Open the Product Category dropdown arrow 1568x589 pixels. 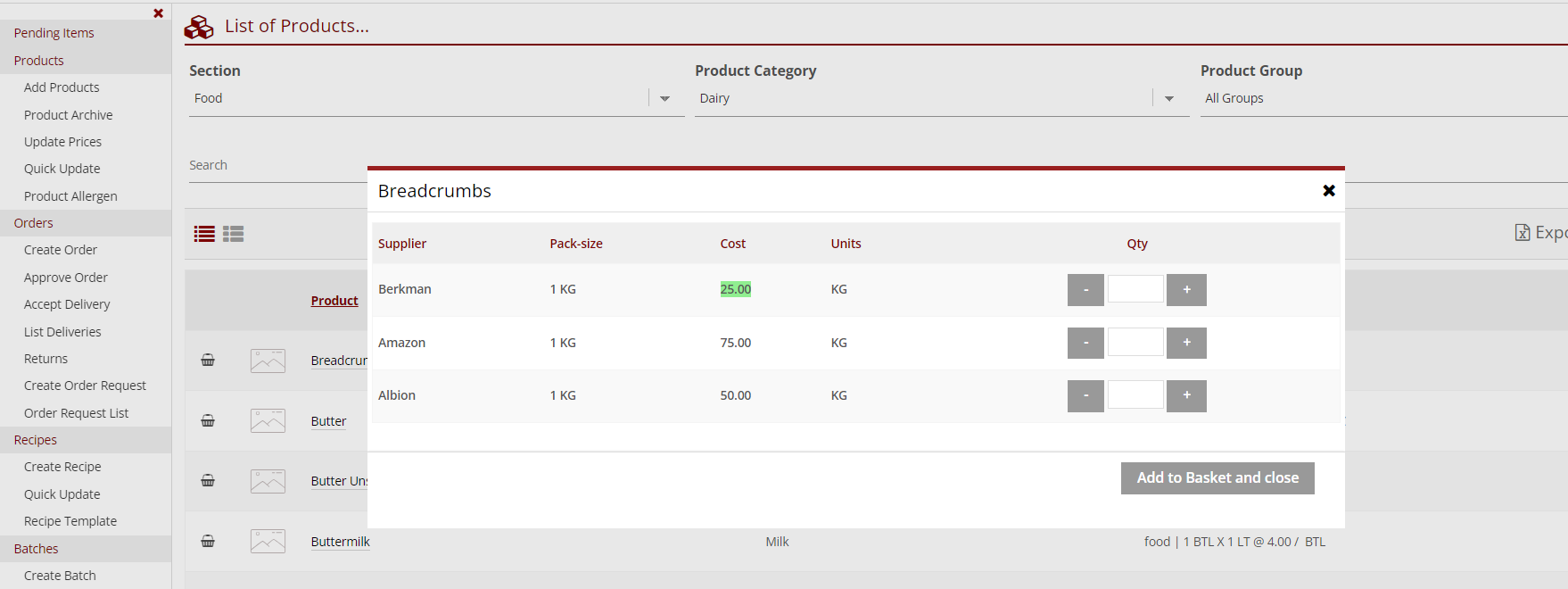1169,99
